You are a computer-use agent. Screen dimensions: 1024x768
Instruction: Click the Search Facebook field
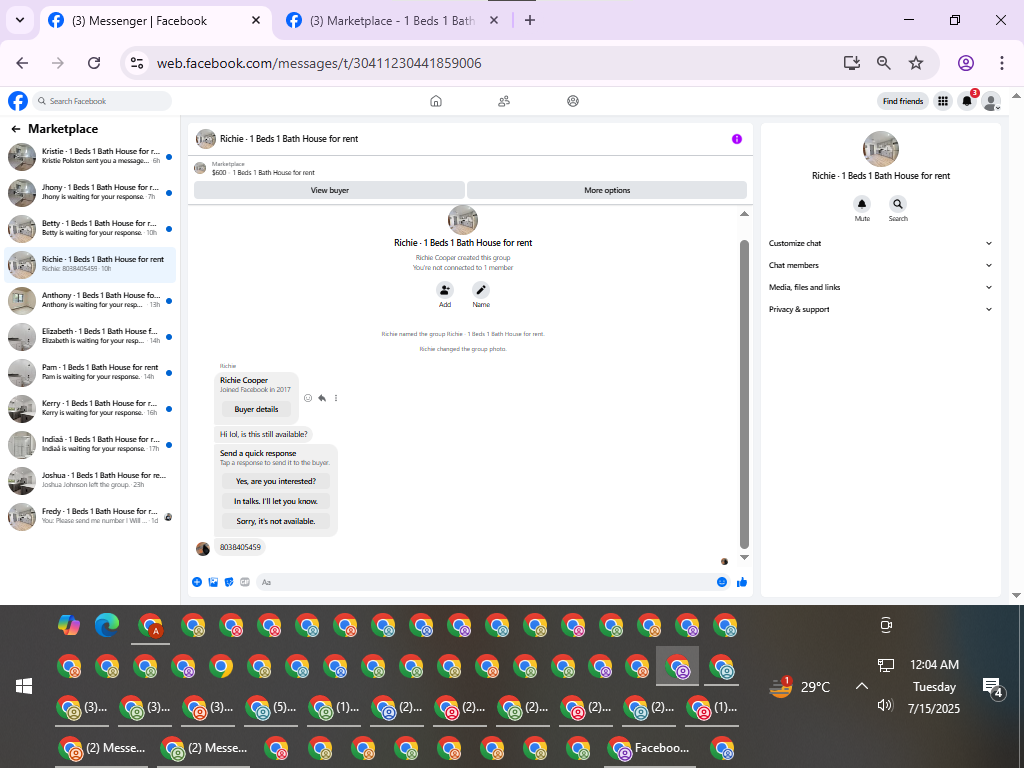[x=103, y=101]
